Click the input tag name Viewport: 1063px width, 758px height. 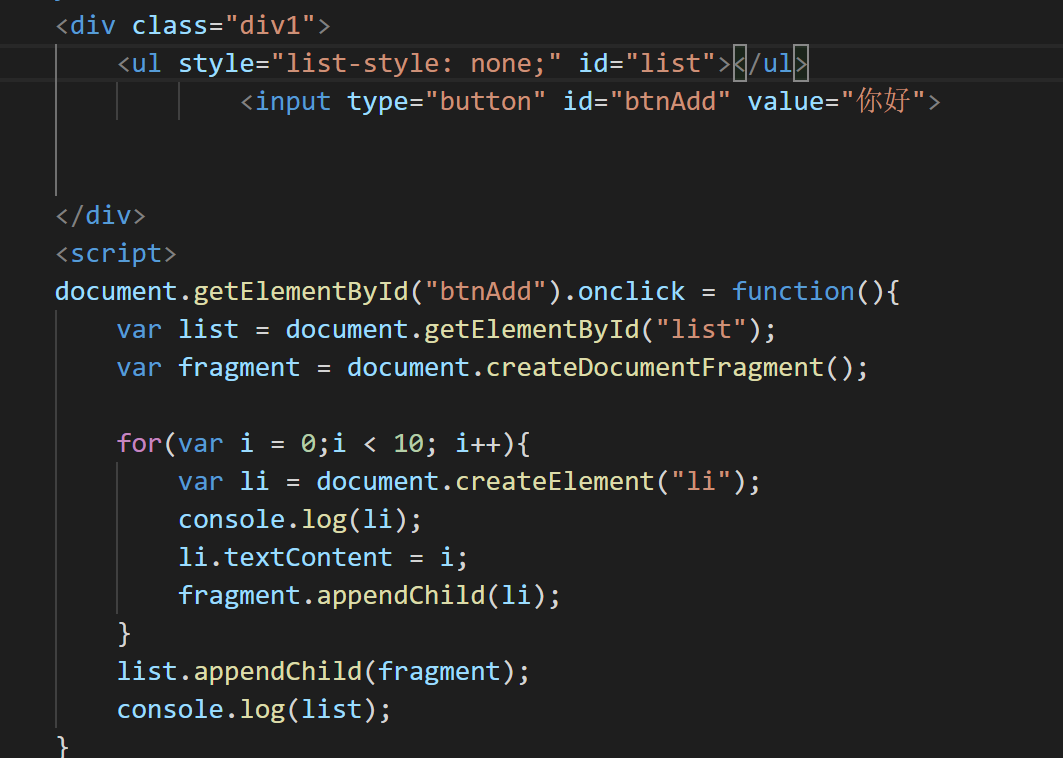(x=293, y=102)
